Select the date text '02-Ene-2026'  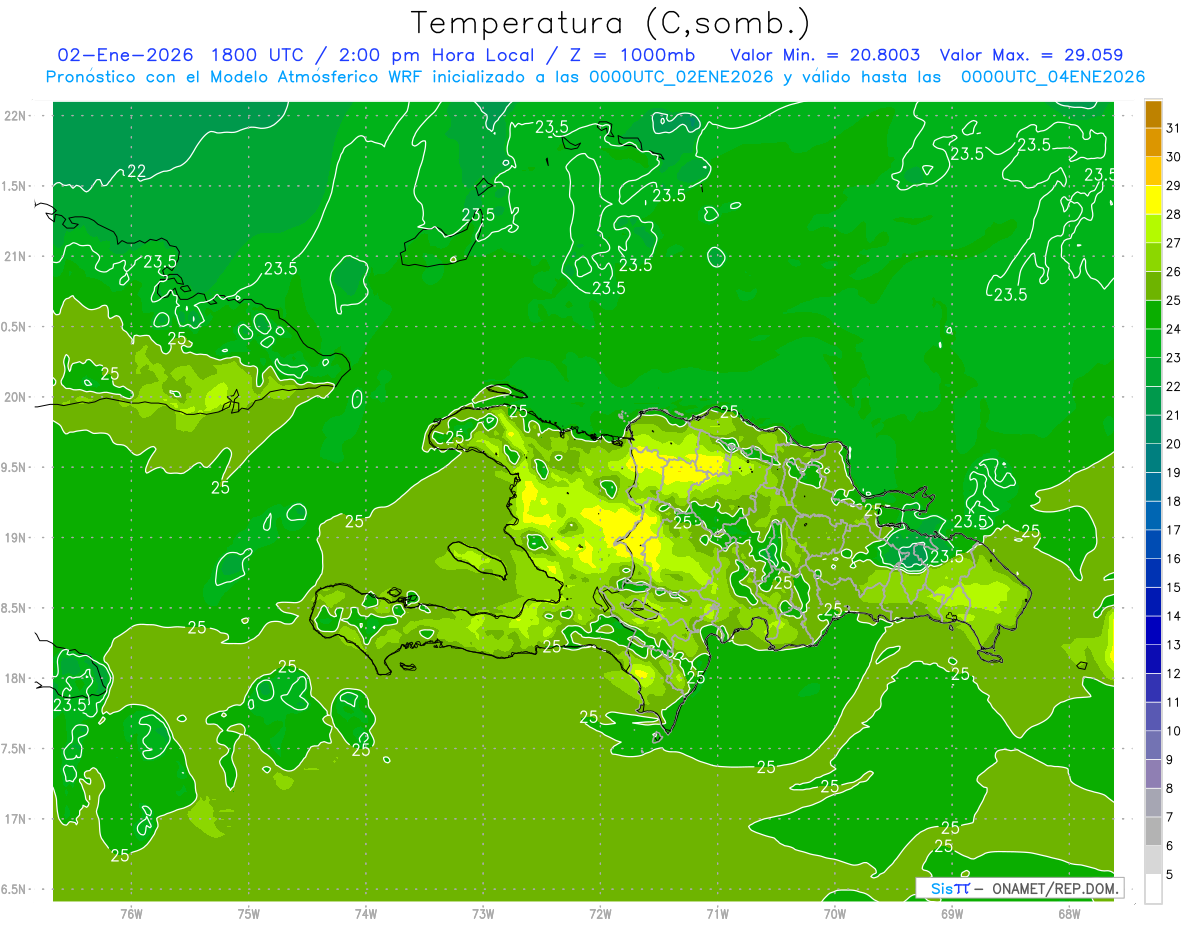[x=124, y=55]
